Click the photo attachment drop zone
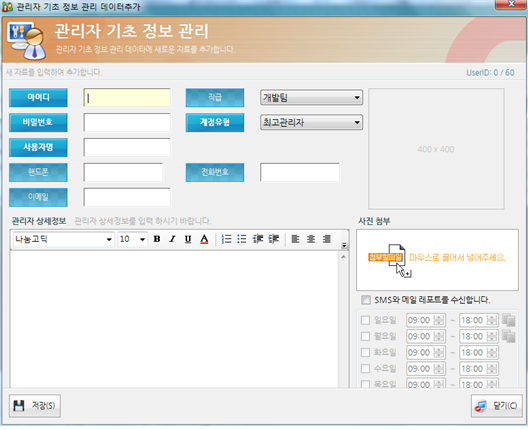Viewport: 528px width, 430px height. [437, 260]
